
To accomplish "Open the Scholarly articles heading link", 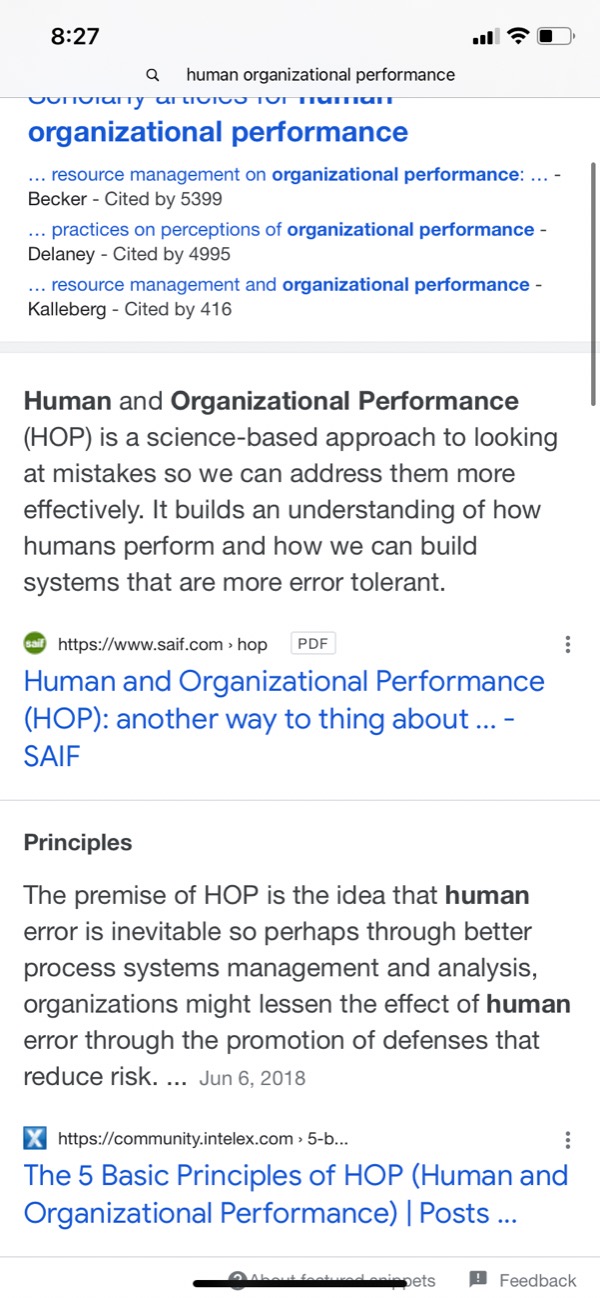I will pos(218,131).
